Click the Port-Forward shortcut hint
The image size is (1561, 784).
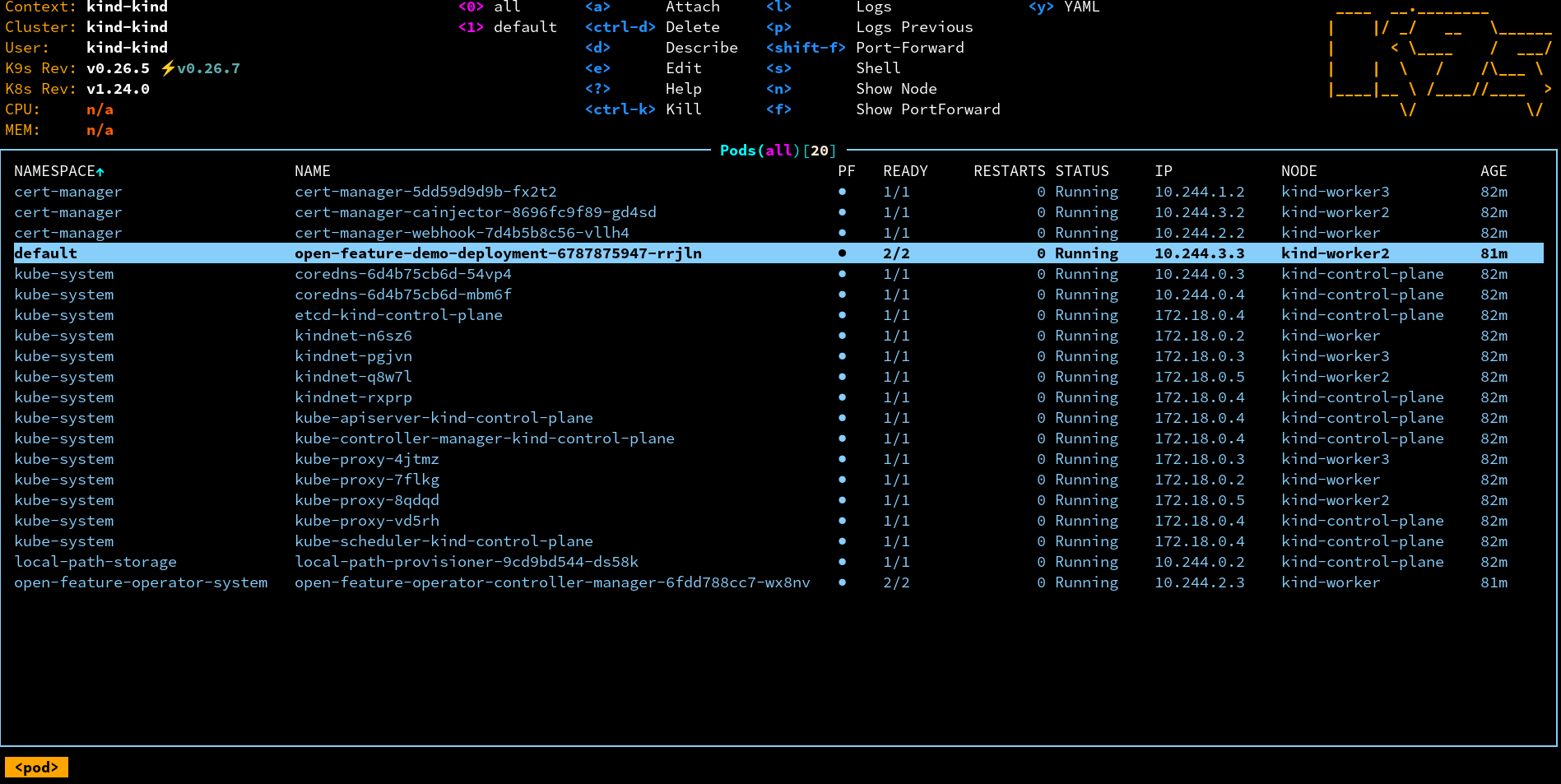coord(909,48)
